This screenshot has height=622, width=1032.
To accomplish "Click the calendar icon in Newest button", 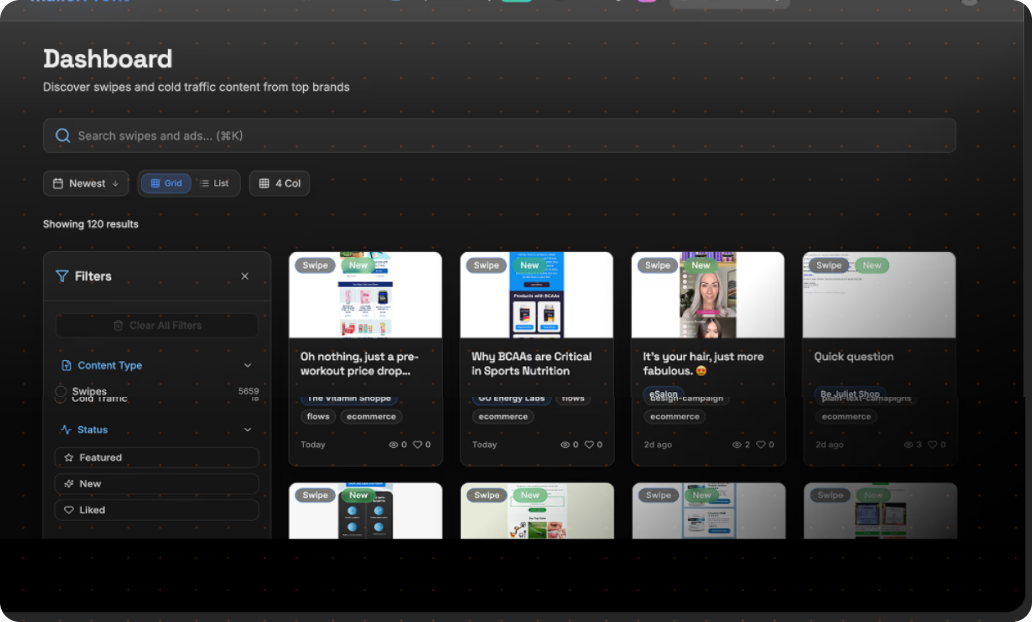I will pos(58,184).
